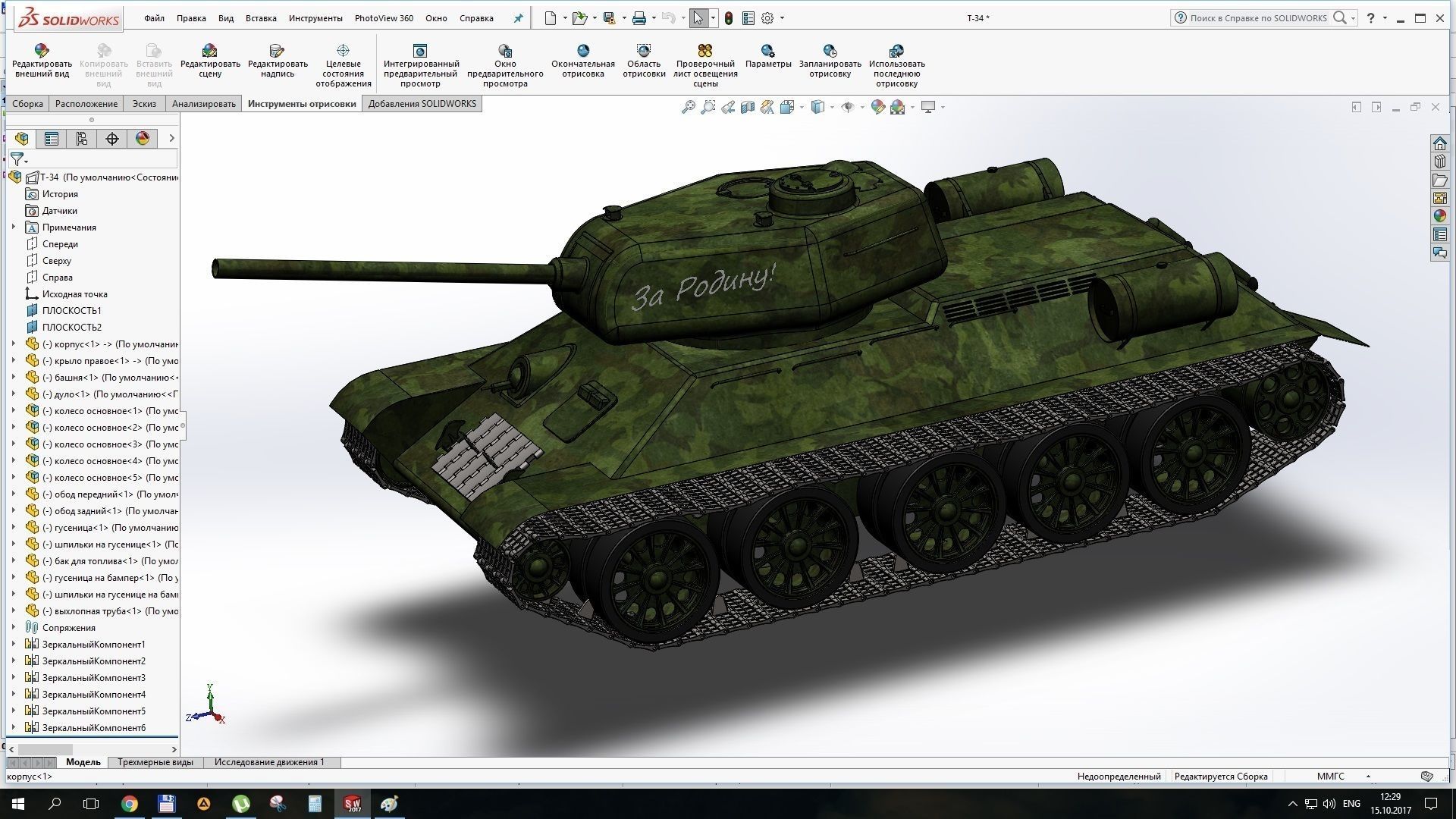
Task: Open DimXpertManager crosshair tab
Action: pos(112,138)
